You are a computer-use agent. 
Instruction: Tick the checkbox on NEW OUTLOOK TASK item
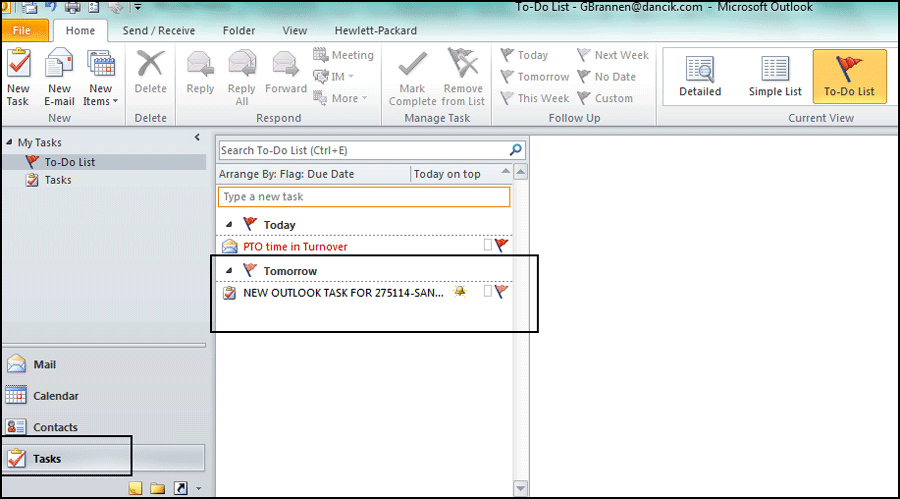click(x=488, y=292)
